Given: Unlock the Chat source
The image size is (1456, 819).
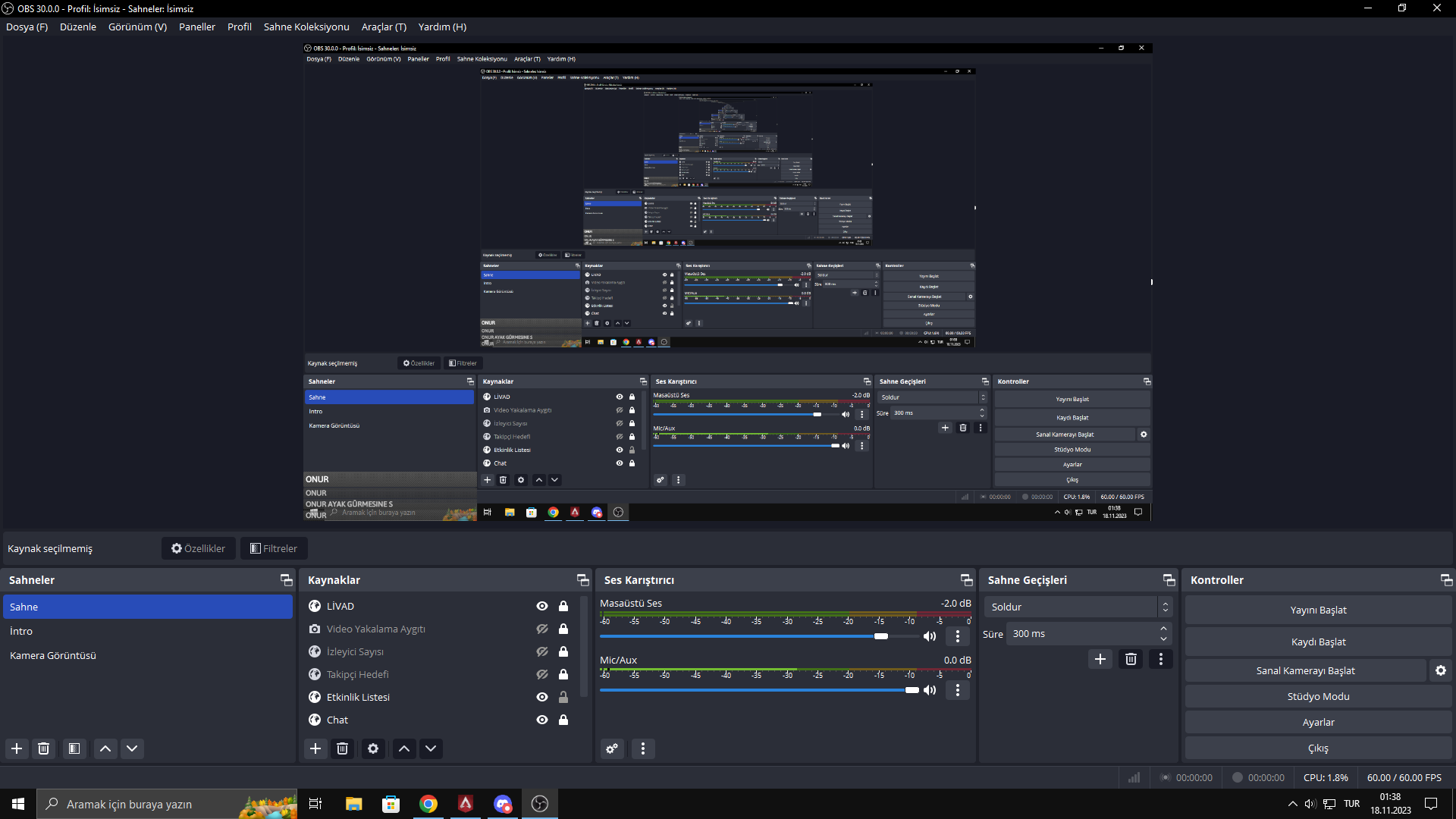Looking at the screenshot, I should pos(563,720).
